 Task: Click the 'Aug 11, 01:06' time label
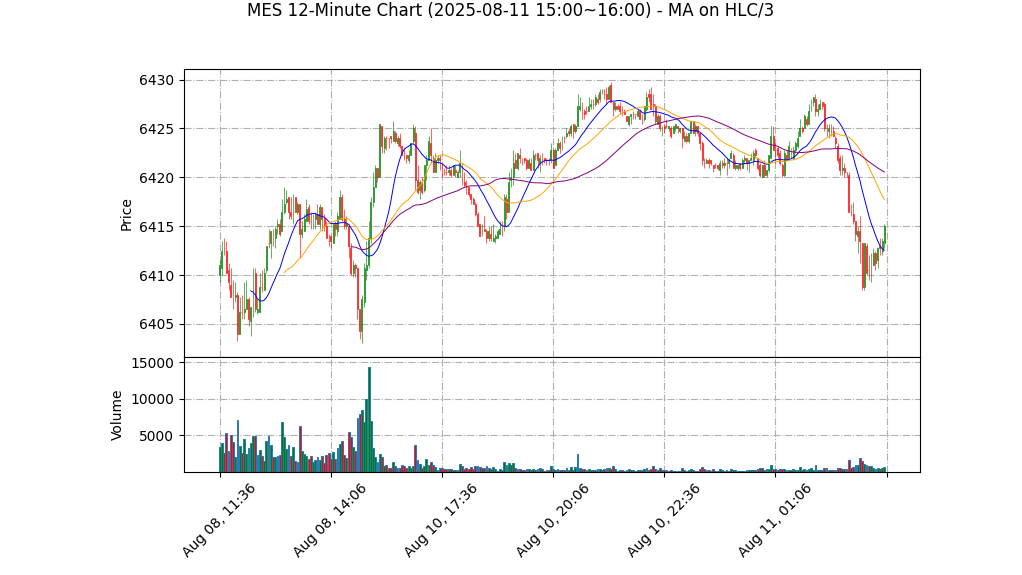pos(774,520)
